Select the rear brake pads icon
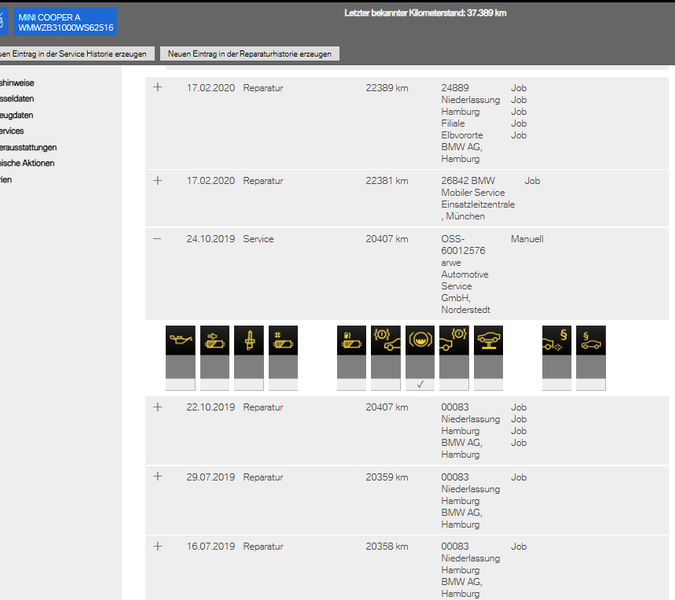The height and width of the screenshot is (600, 675). (454, 340)
